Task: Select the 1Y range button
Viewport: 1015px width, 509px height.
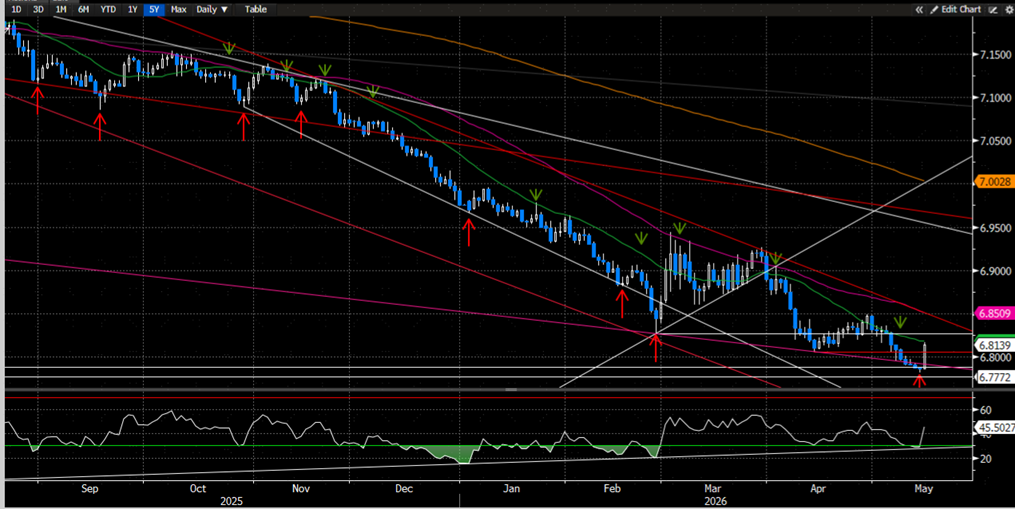Action: pyautogui.click(x=132, y=9)
